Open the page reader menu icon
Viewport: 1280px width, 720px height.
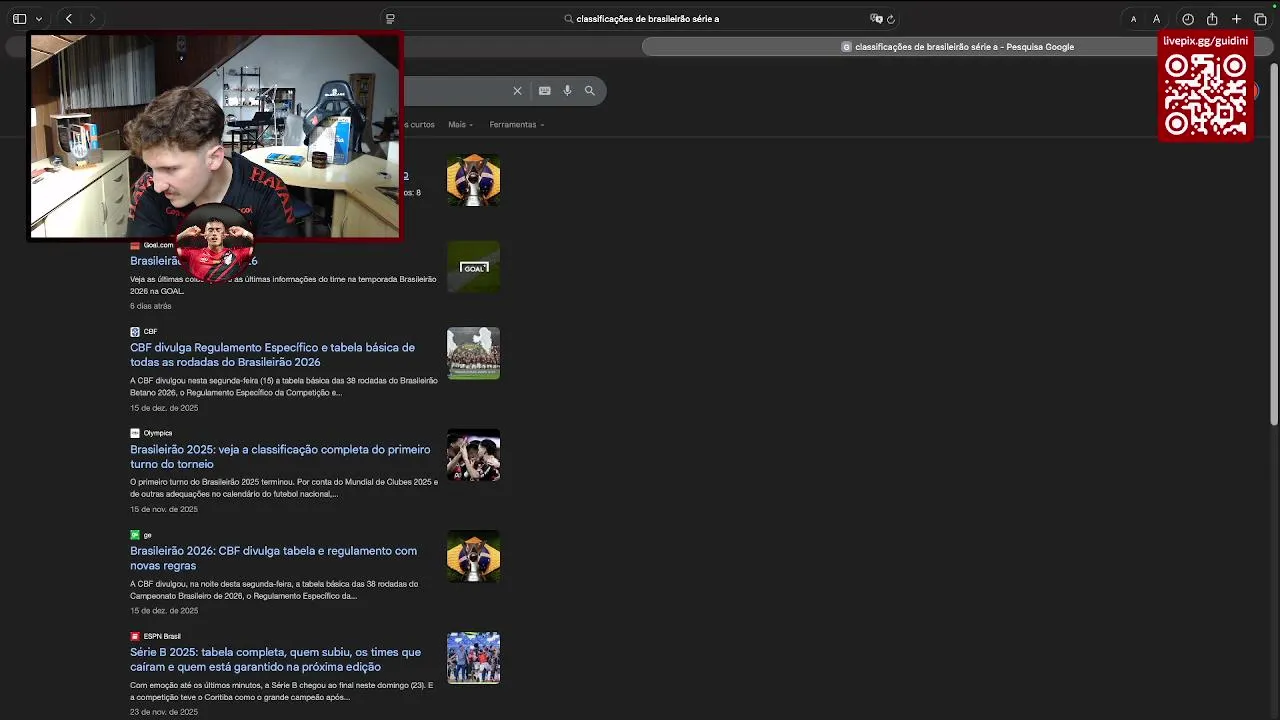pos(390,19)
